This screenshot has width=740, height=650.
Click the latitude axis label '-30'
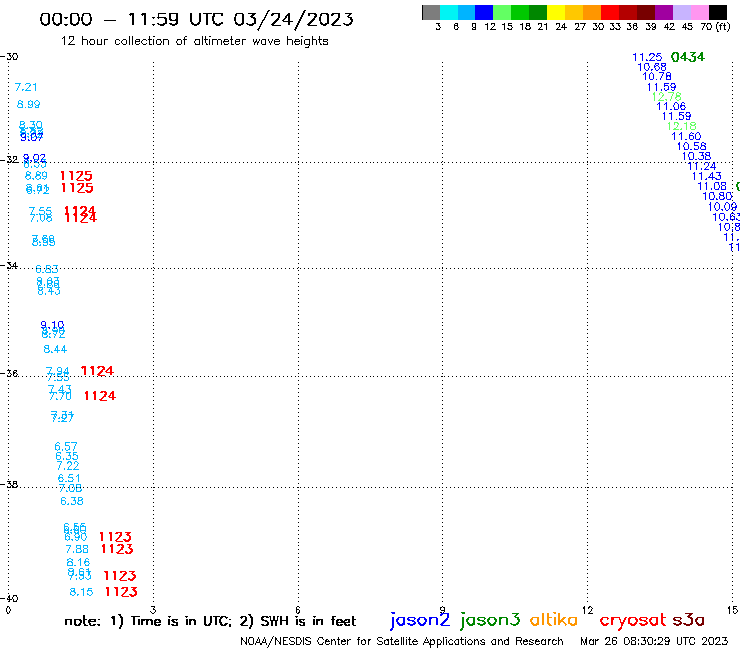click(x=9, y=57)
